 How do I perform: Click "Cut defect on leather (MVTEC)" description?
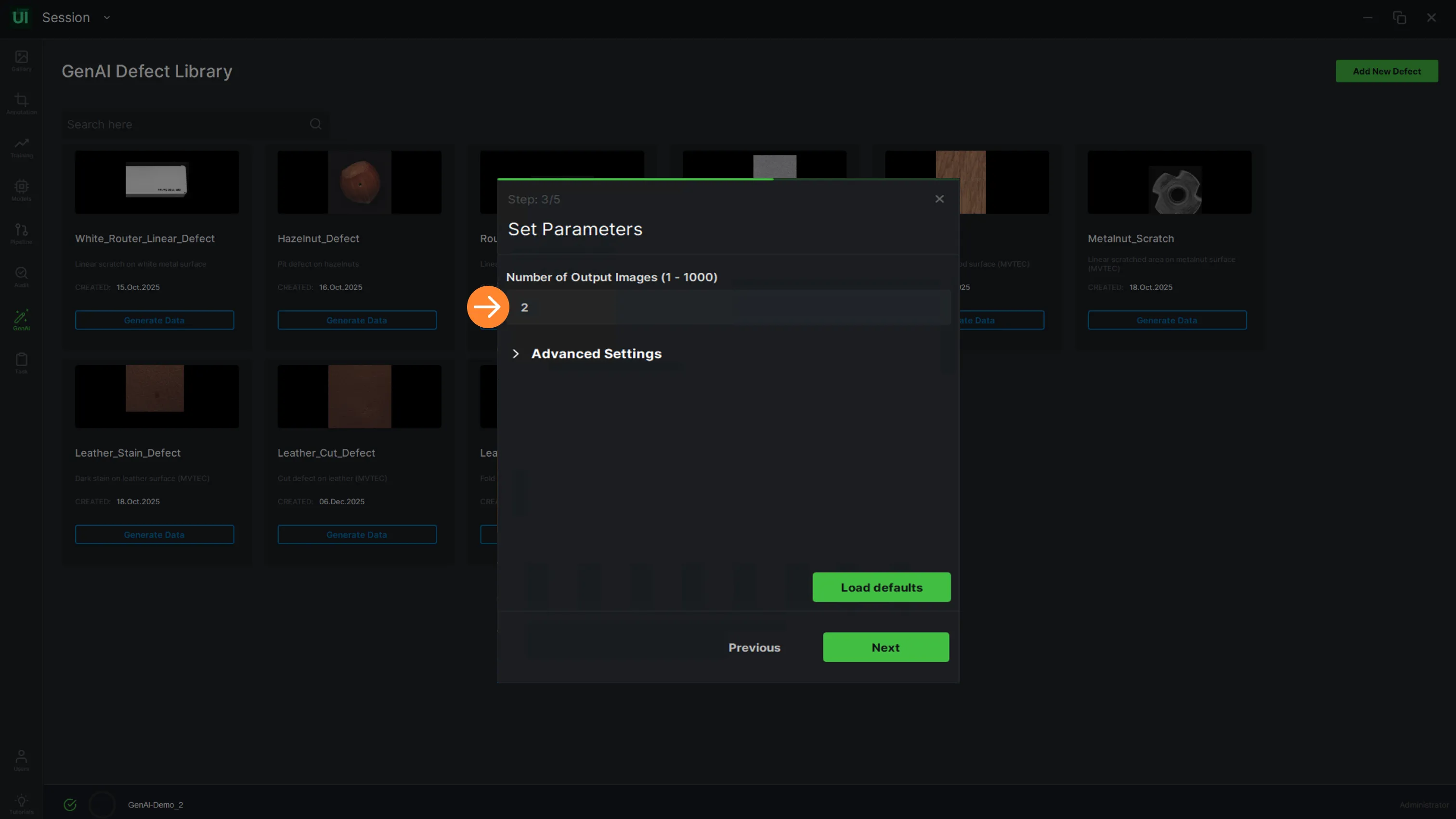coord(332,478)
